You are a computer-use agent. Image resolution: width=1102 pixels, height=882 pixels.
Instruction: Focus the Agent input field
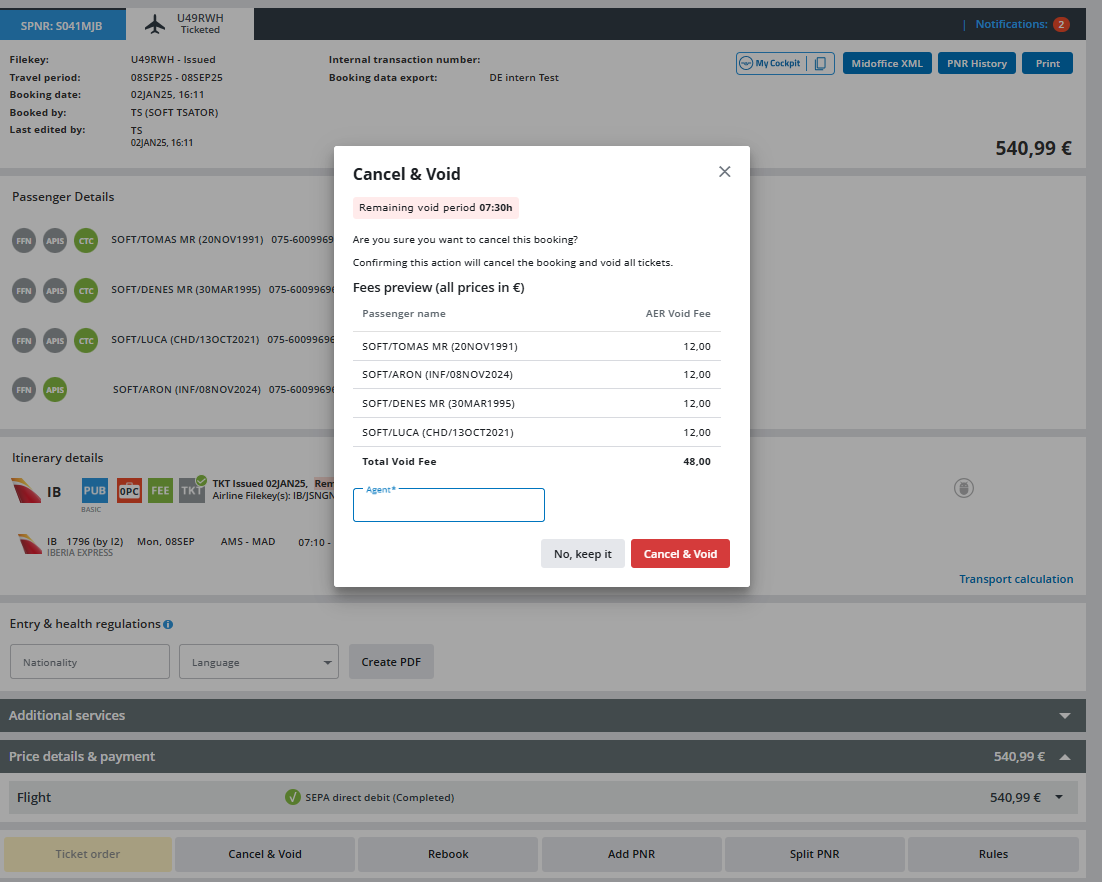tap(449, 507)
